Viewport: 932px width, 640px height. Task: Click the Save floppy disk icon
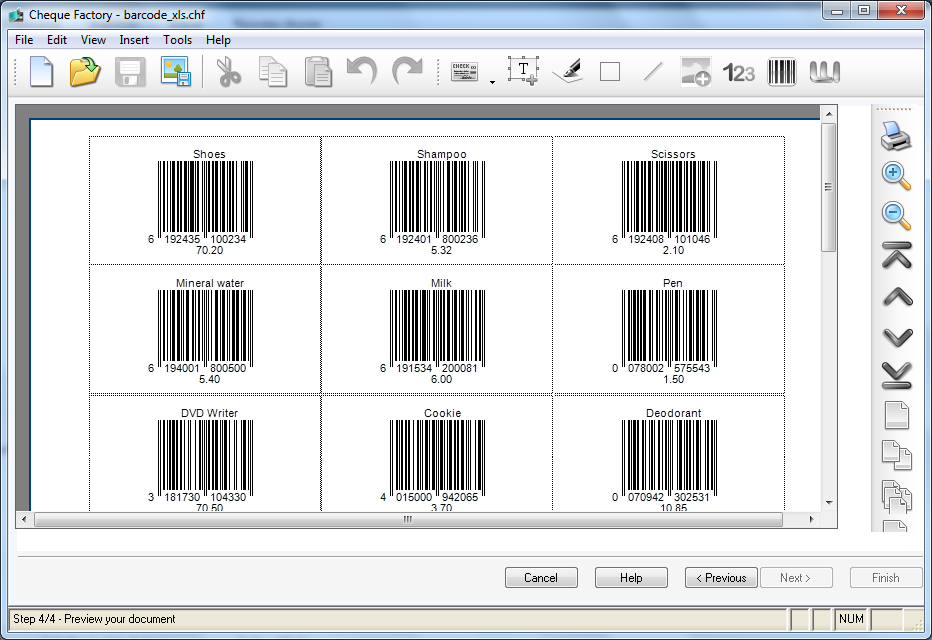130,72
